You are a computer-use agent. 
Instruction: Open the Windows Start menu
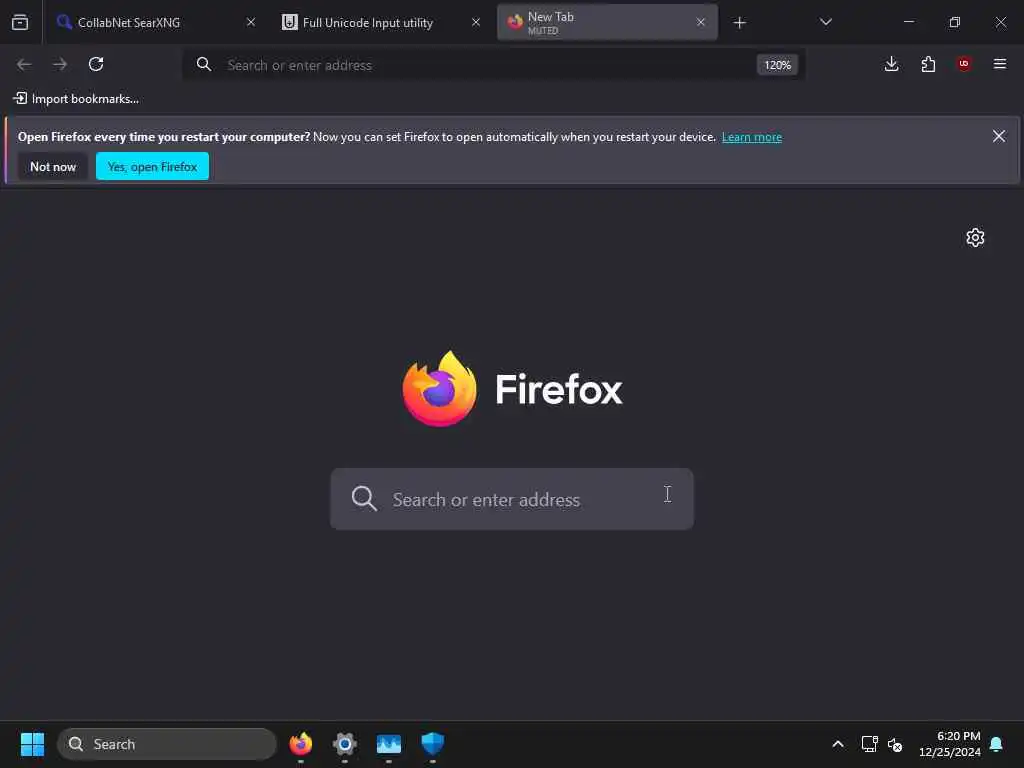[32, 744]
